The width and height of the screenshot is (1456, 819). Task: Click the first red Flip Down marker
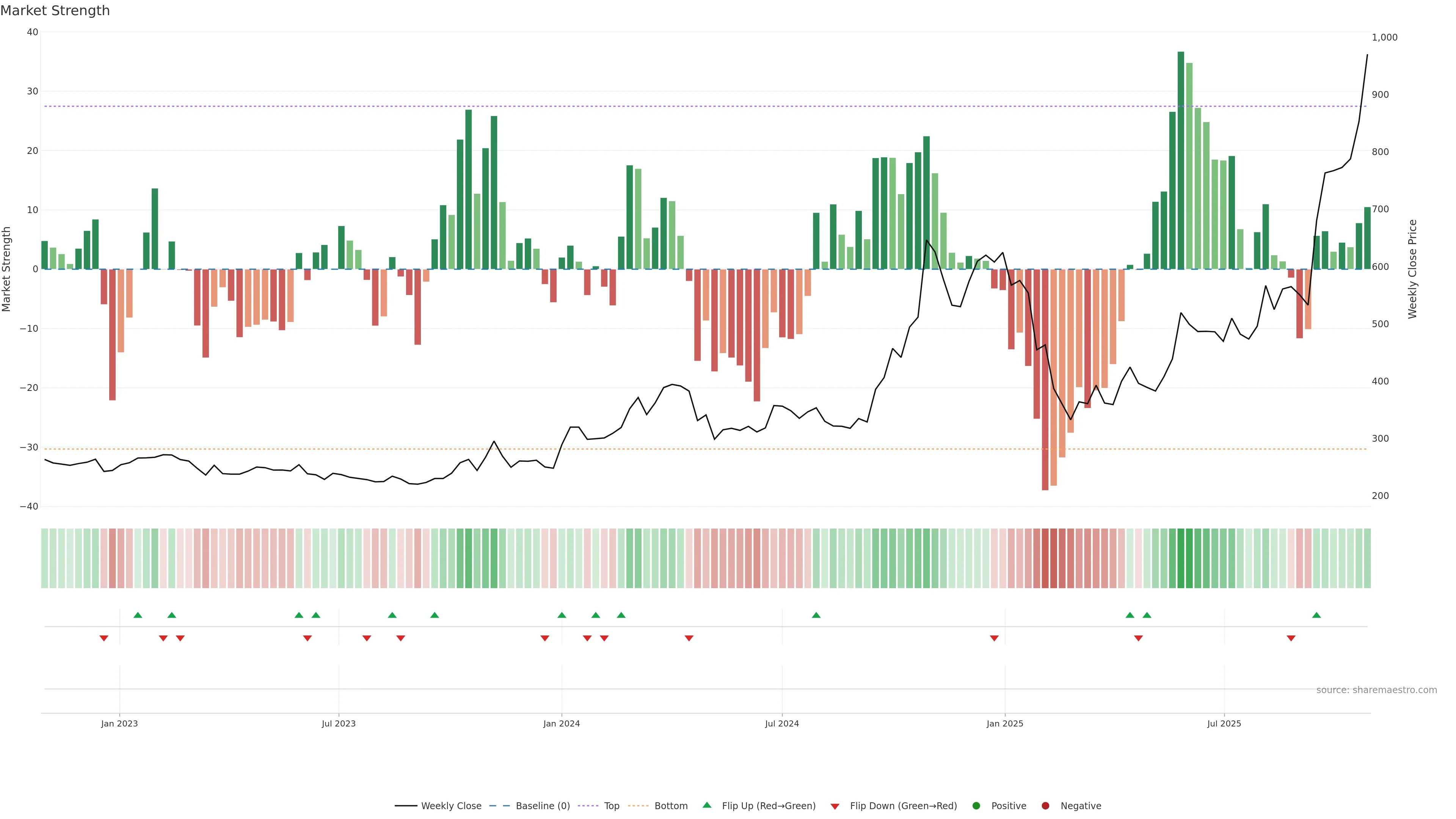point(104,638)
